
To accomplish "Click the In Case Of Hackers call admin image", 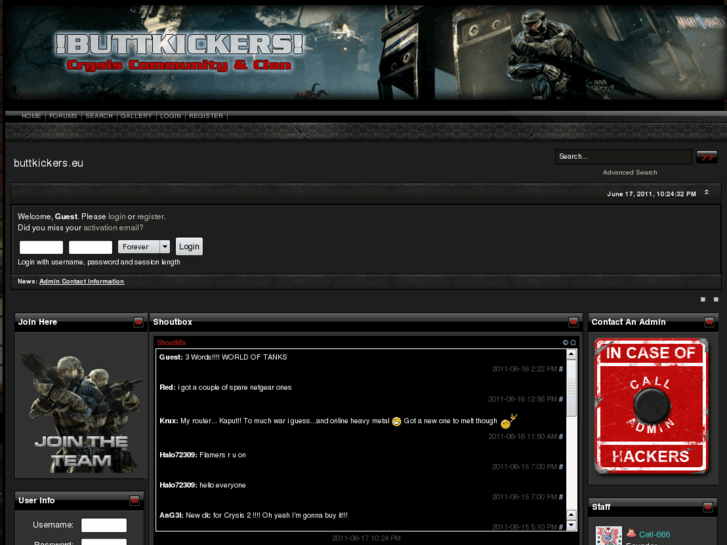I will point(652,406).
